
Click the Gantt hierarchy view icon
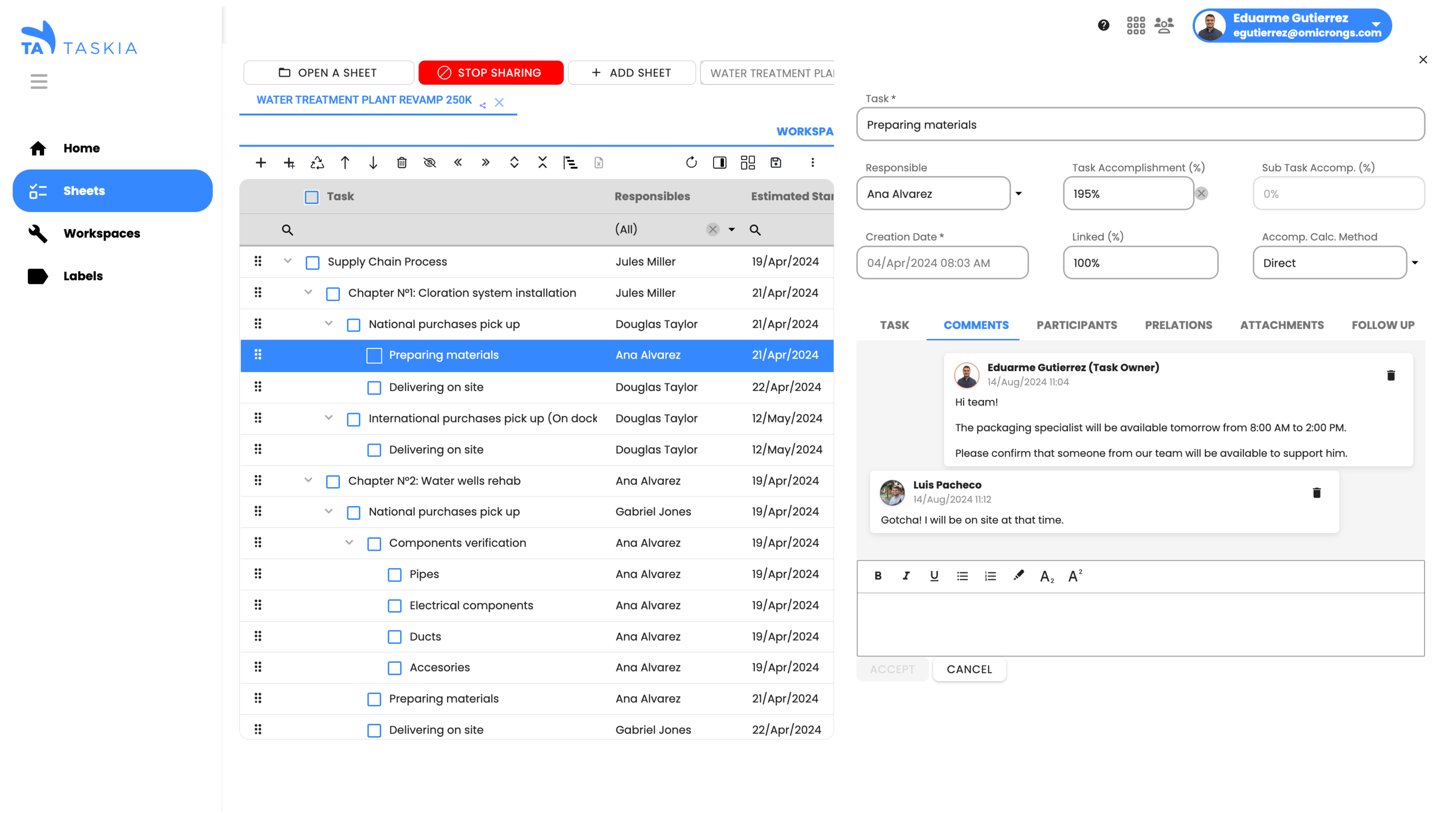coord(570,163)
